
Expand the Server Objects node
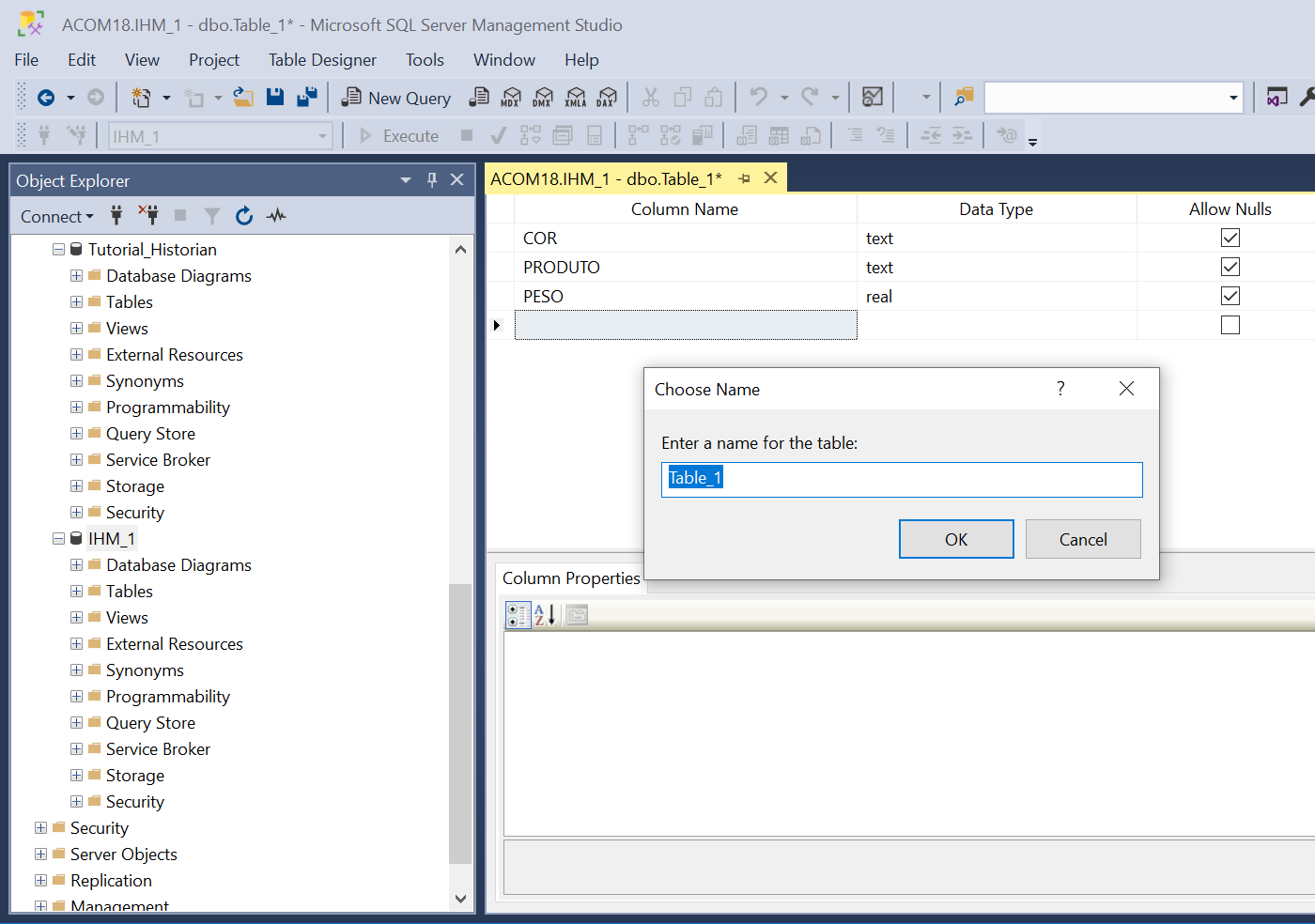(40, 854)
